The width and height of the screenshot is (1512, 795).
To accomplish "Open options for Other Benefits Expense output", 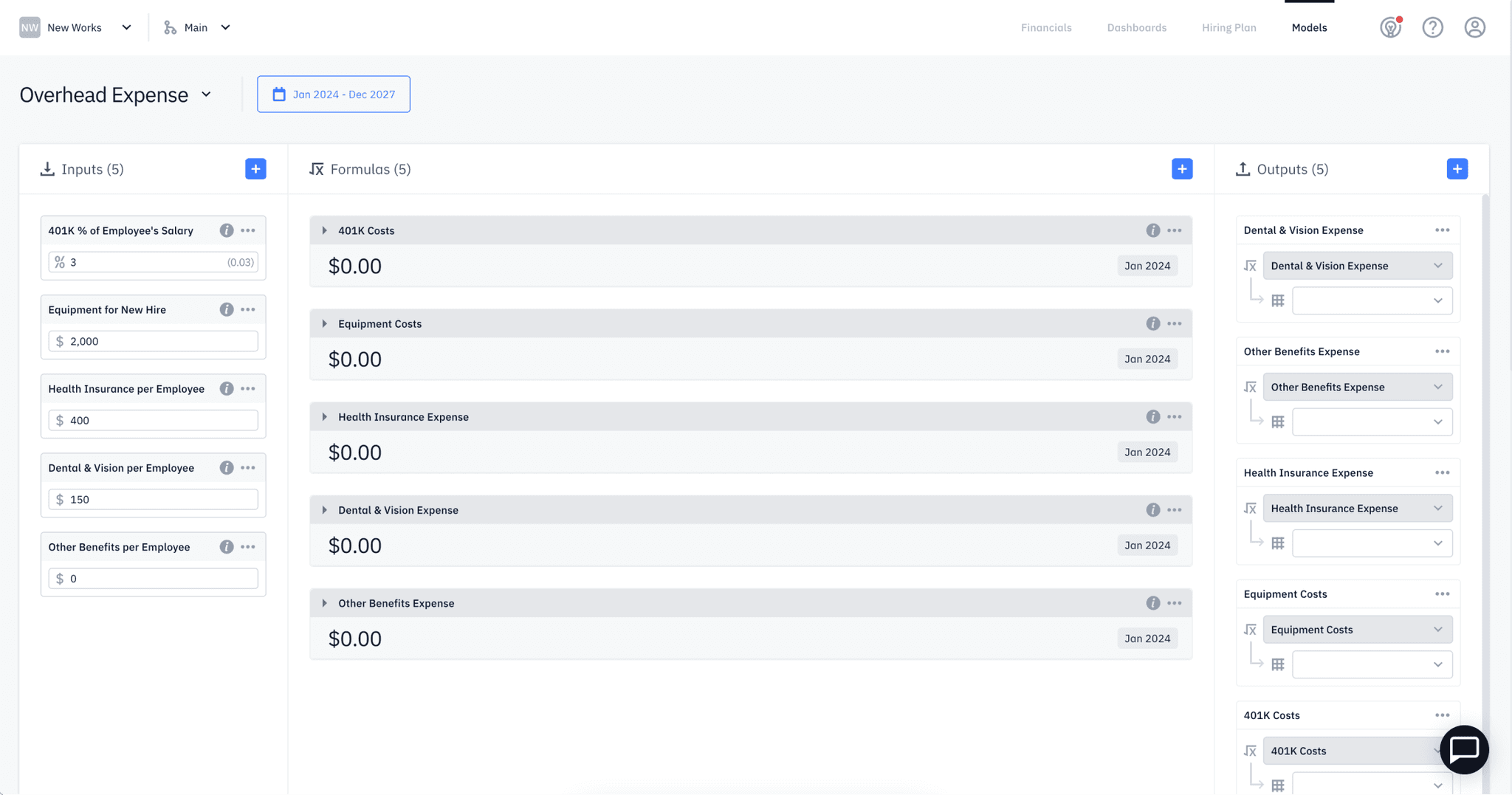I will 1443,351.
